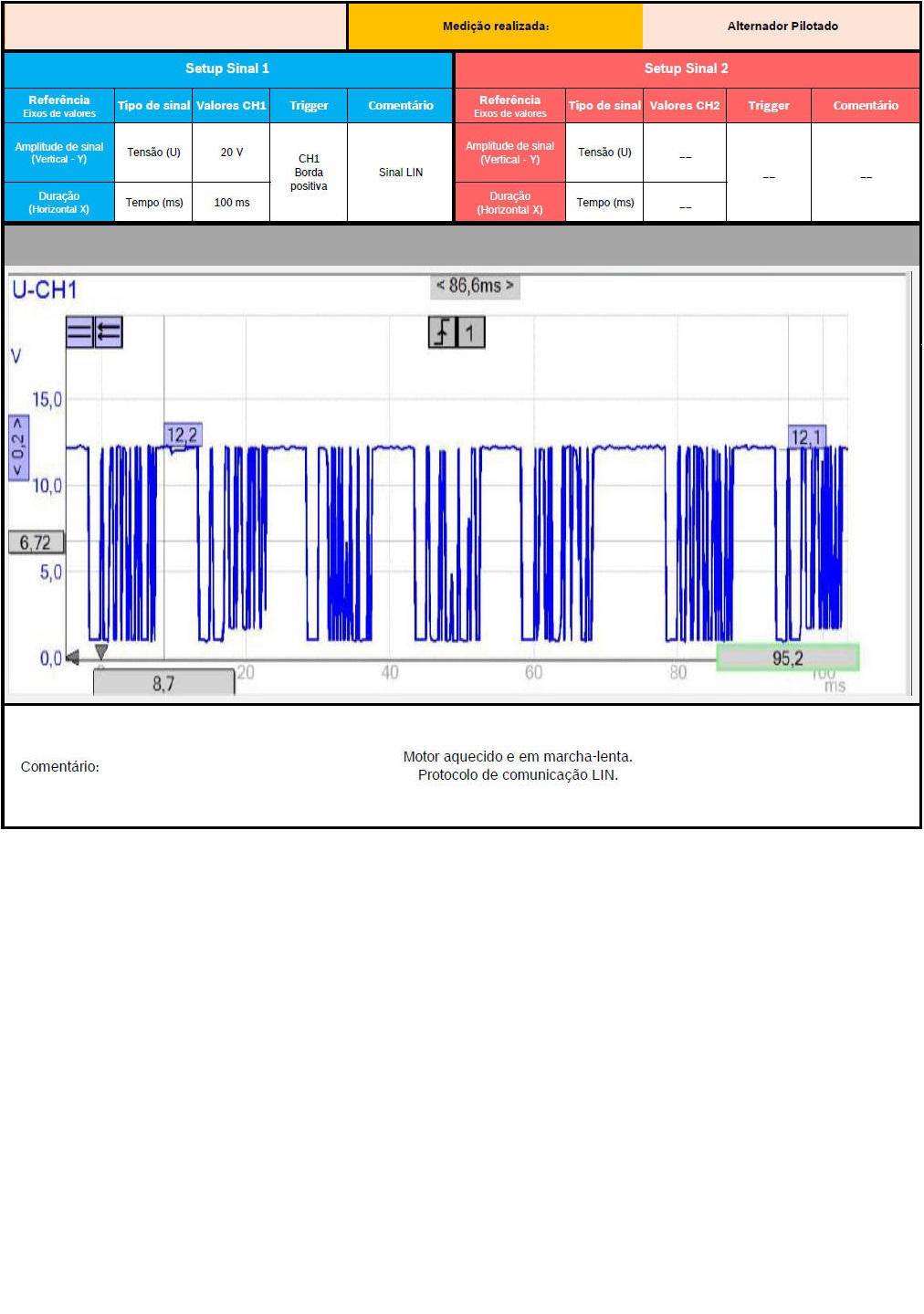Click the 86,6ms time difference label

click(475, 286)
